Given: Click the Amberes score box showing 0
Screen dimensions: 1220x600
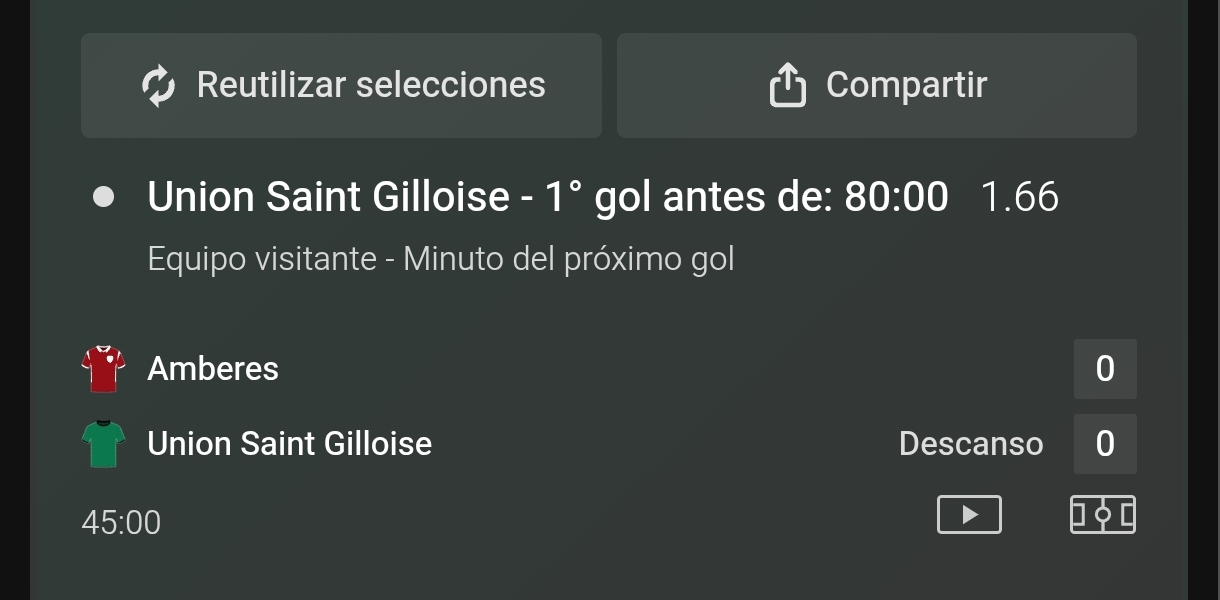Looking at the screenshot, I should tap(1105, 369).
